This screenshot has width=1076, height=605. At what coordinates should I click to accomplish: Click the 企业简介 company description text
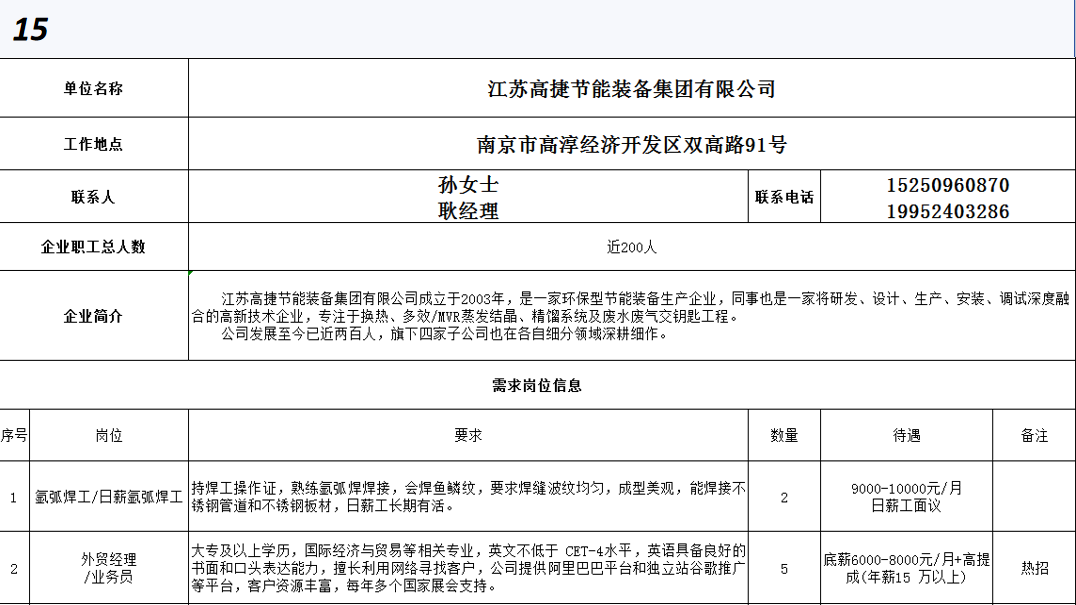(631, 316)
